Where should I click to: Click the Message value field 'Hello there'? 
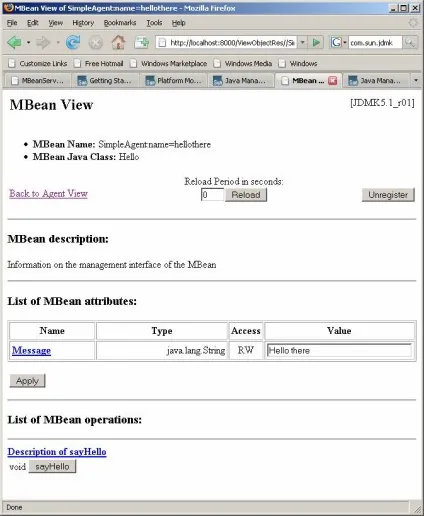[339, 351]
